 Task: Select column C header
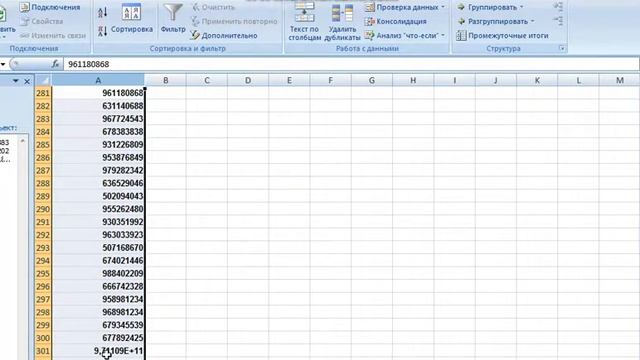[207, 80]
